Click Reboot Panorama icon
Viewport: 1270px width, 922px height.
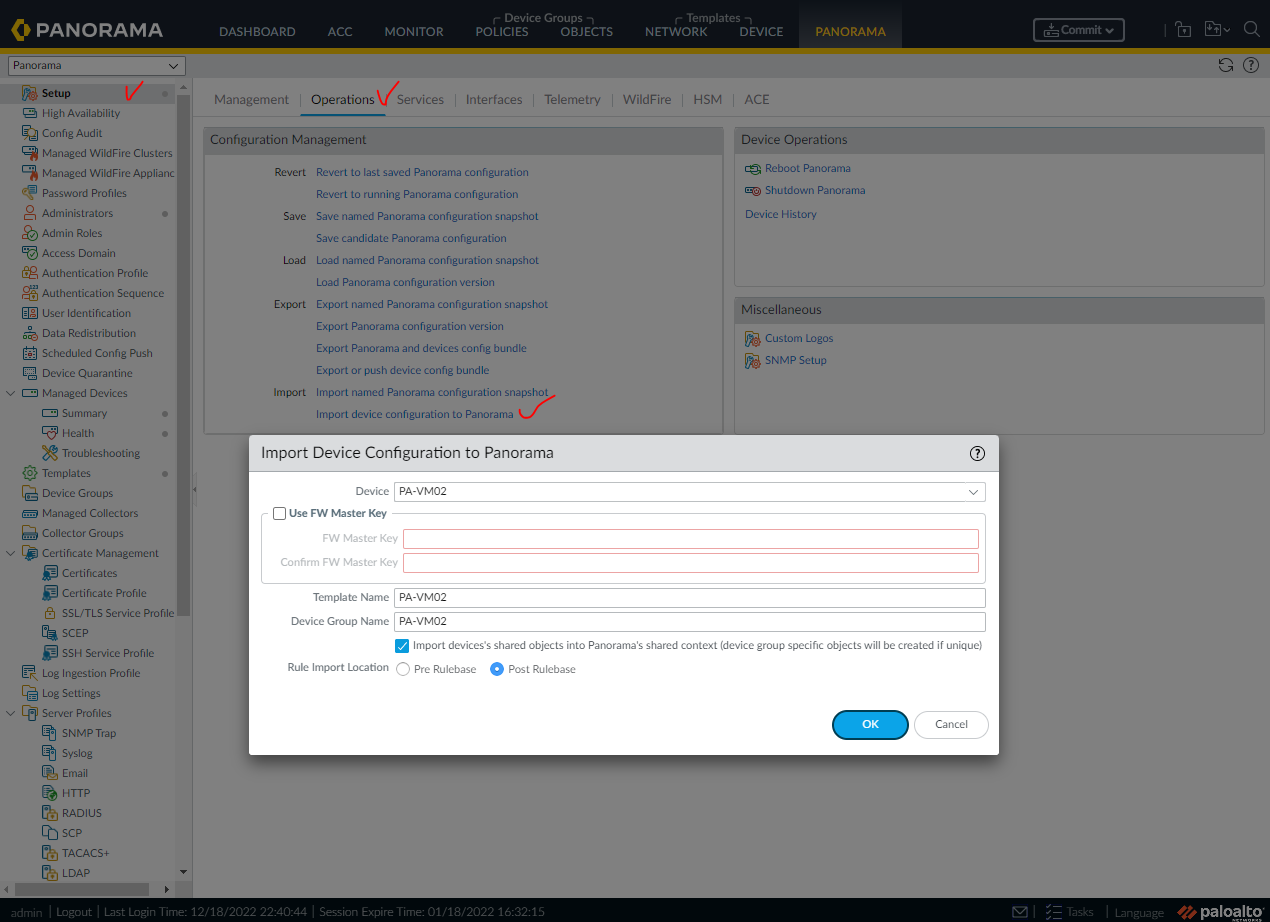tap(753, 168)
